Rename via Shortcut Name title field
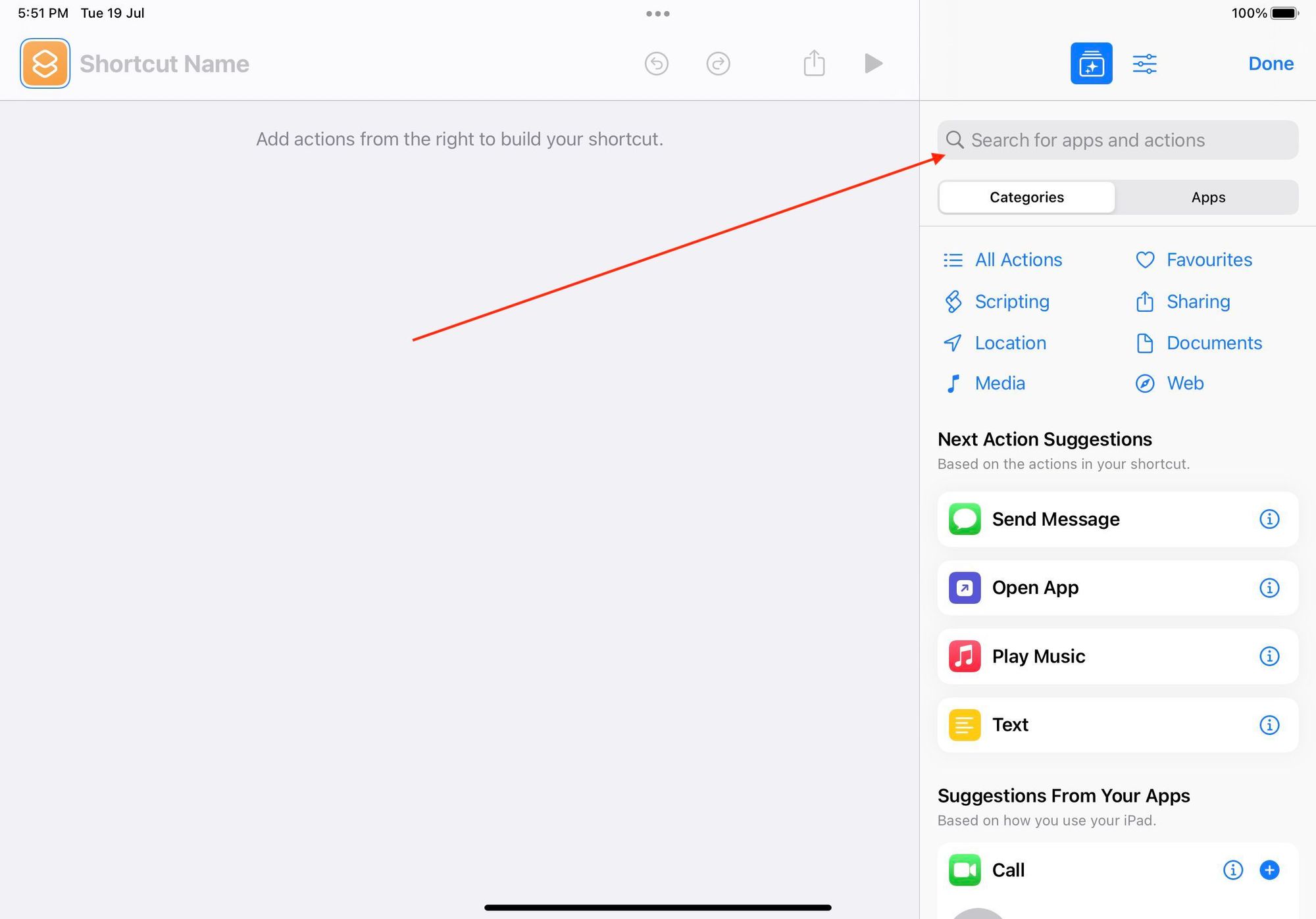Image resolution: width=1316 pixels, height=919 pixels. (x=164, y=64)
